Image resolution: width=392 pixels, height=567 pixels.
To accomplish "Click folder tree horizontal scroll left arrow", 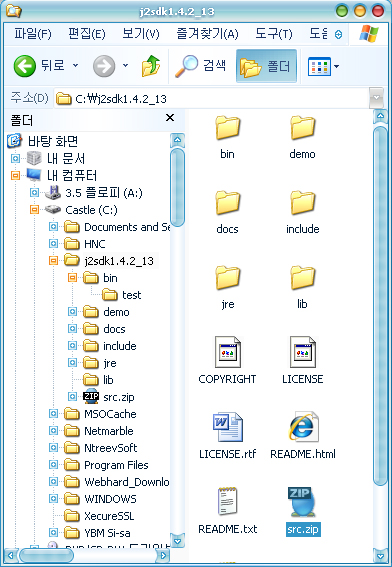I will [x=11, y=555].
